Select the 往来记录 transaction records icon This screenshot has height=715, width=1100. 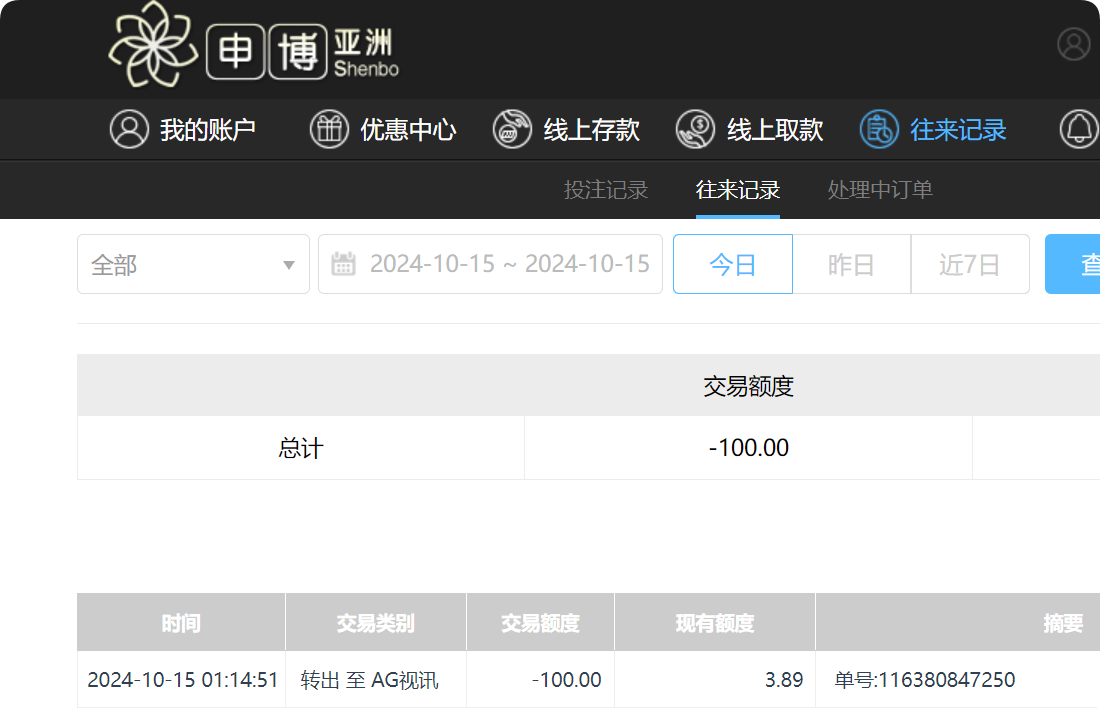[x=879, y=129]
